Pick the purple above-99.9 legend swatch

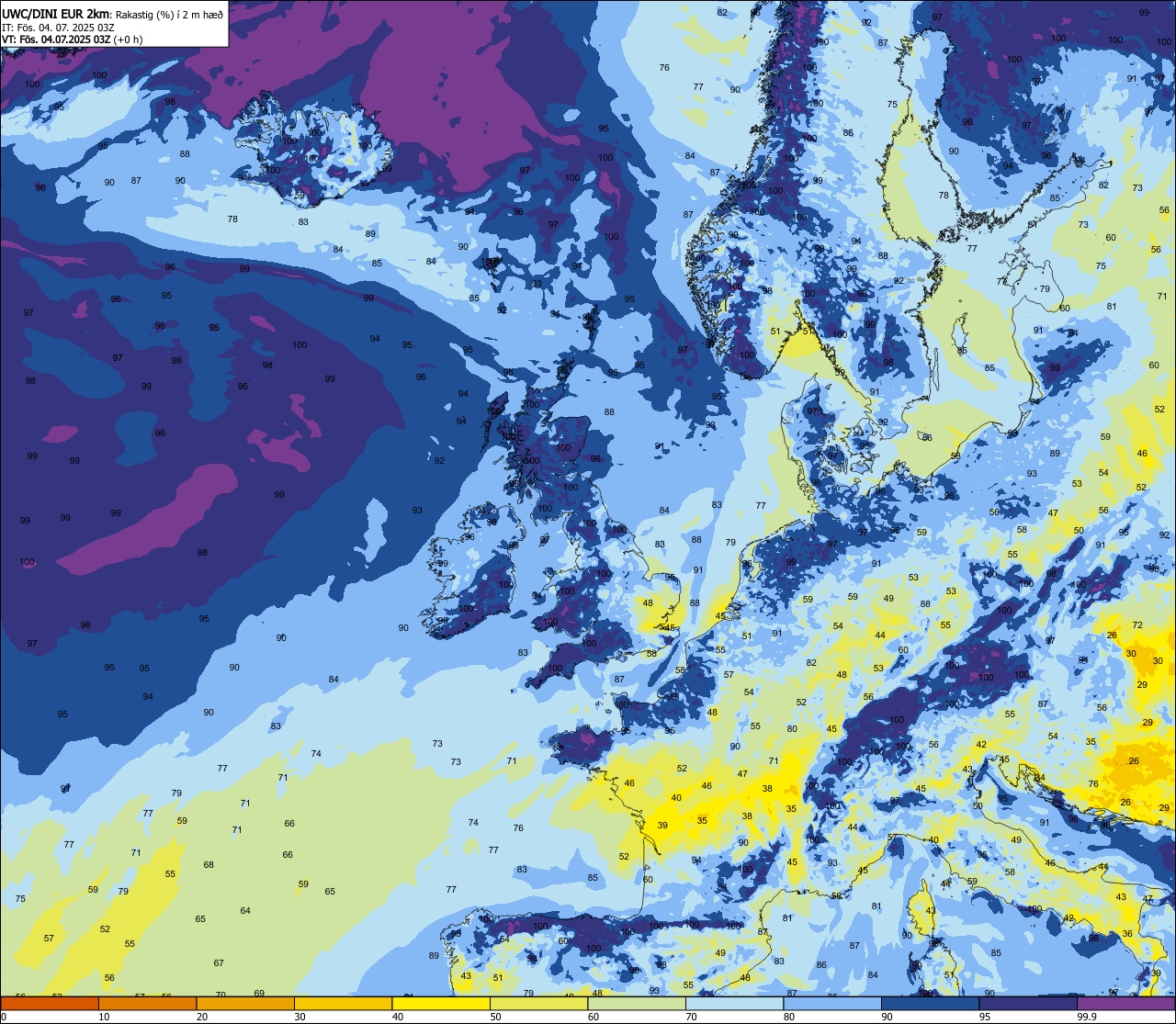pyautogui.click(x=1125, y=1003)
